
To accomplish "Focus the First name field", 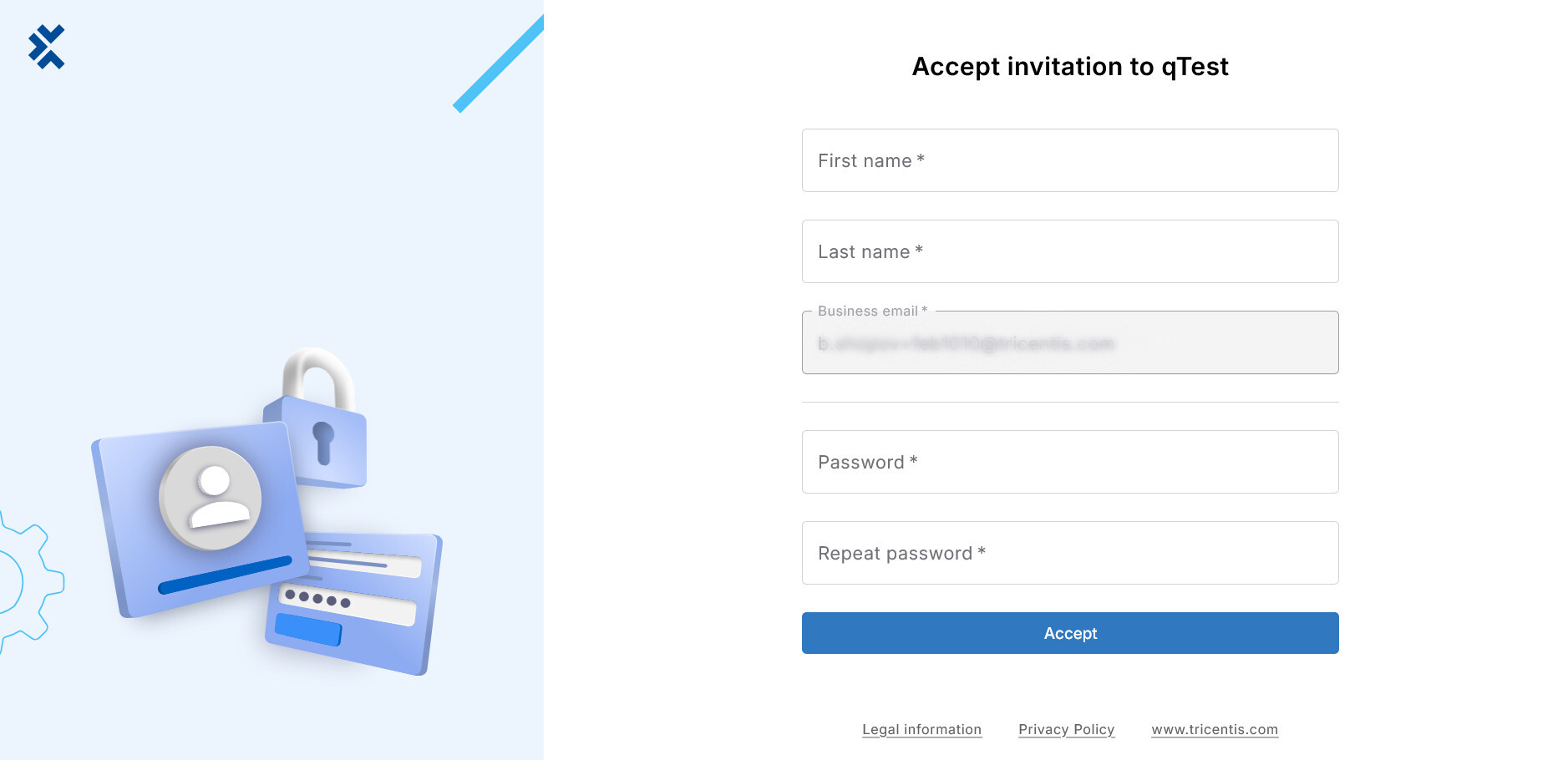I will click(x=1069, y=160).
